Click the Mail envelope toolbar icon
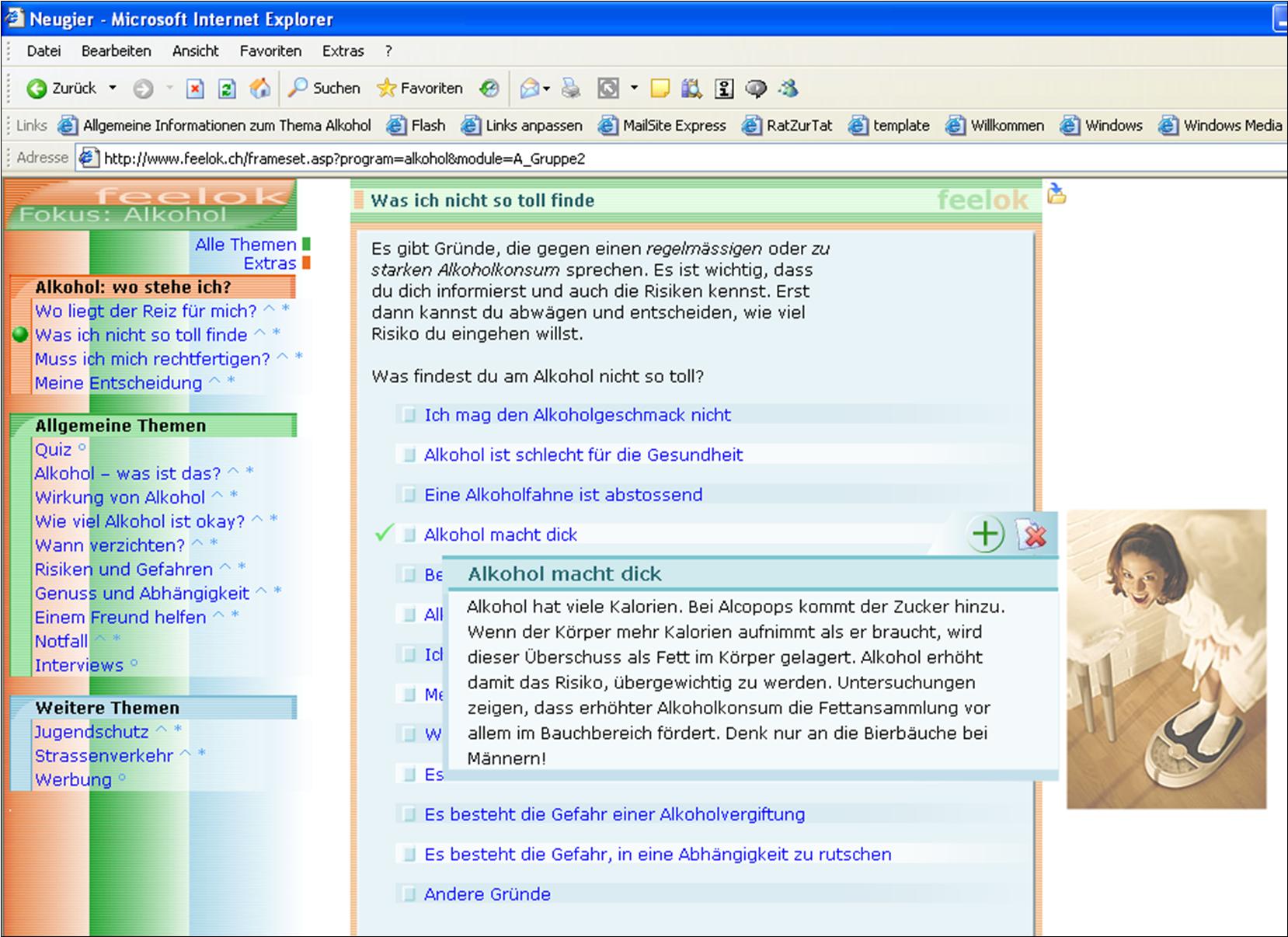The width and height of the screenshot is (1288, 937). 530,89
